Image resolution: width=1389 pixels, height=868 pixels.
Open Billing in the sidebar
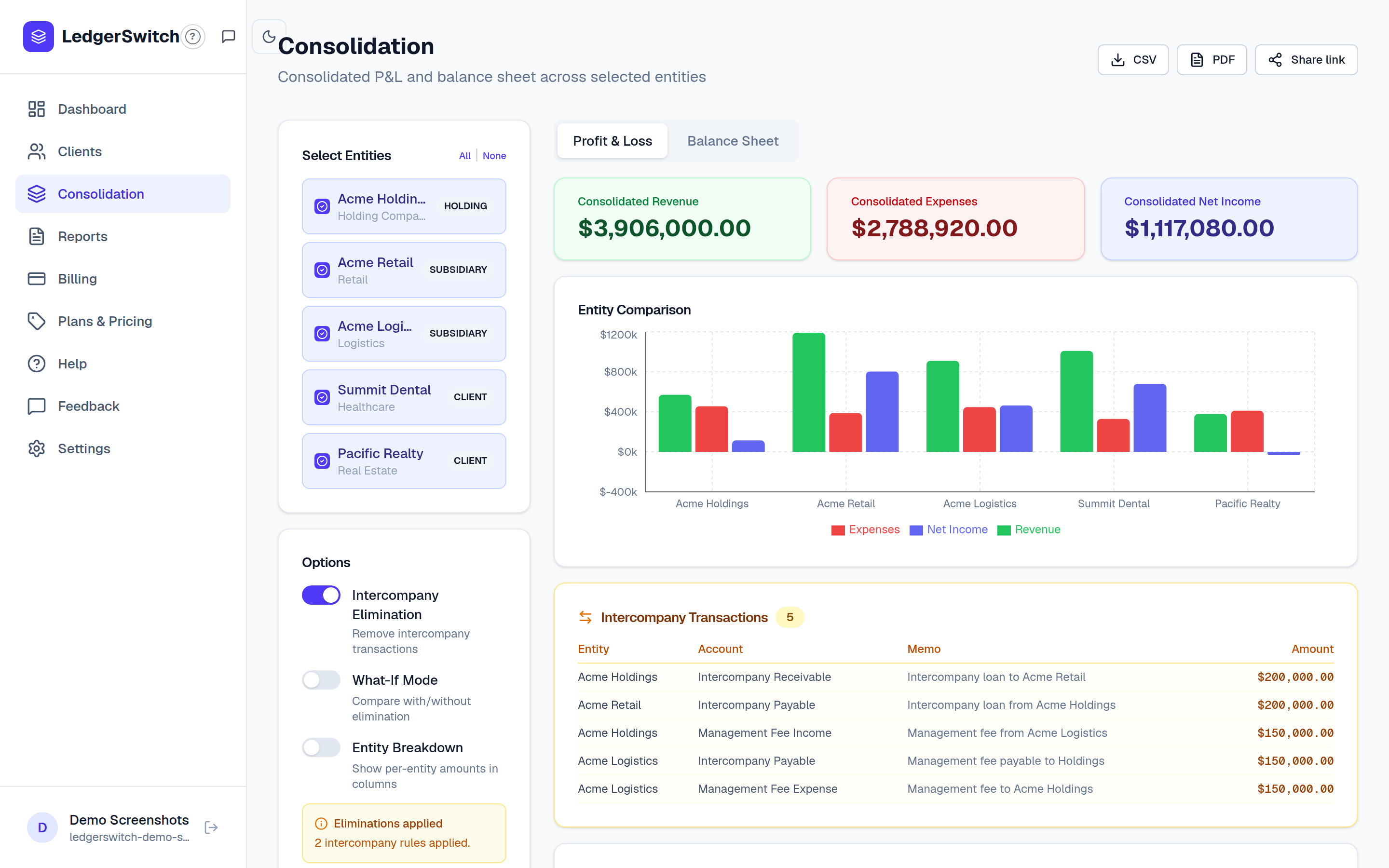[123, 279]
